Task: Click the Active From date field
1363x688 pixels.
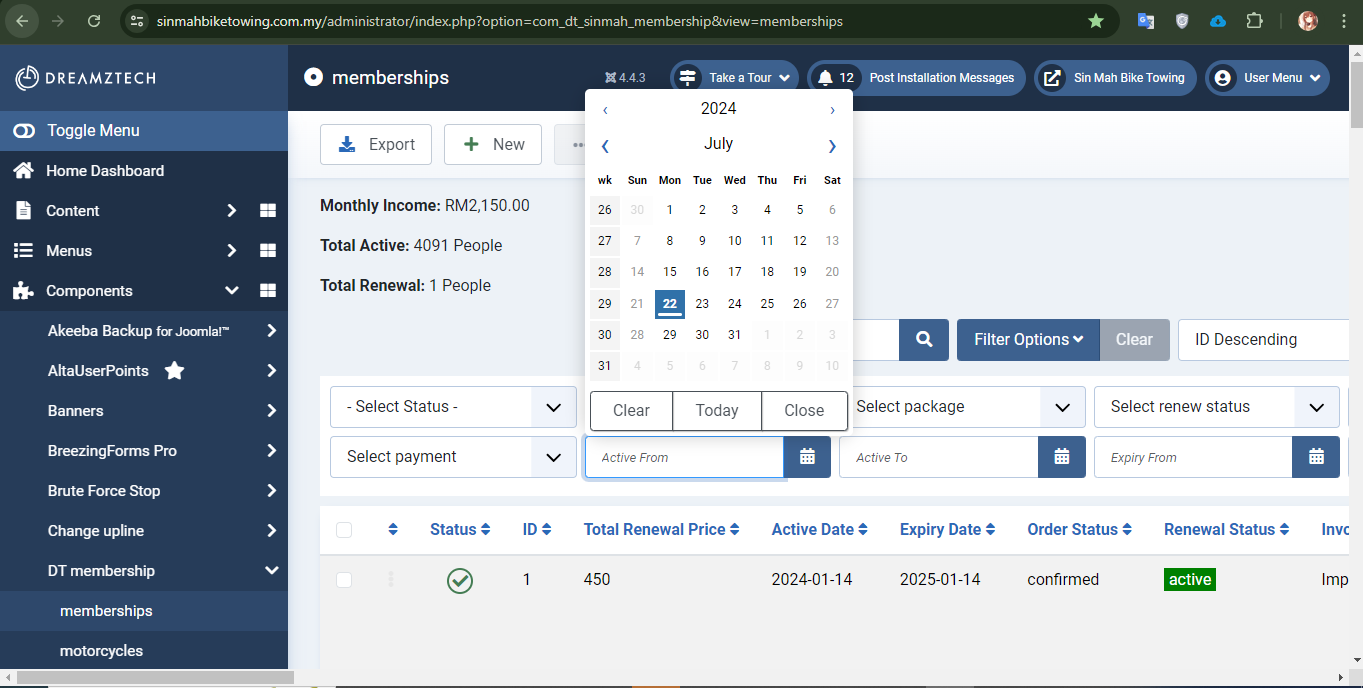Action: (685, 457)
